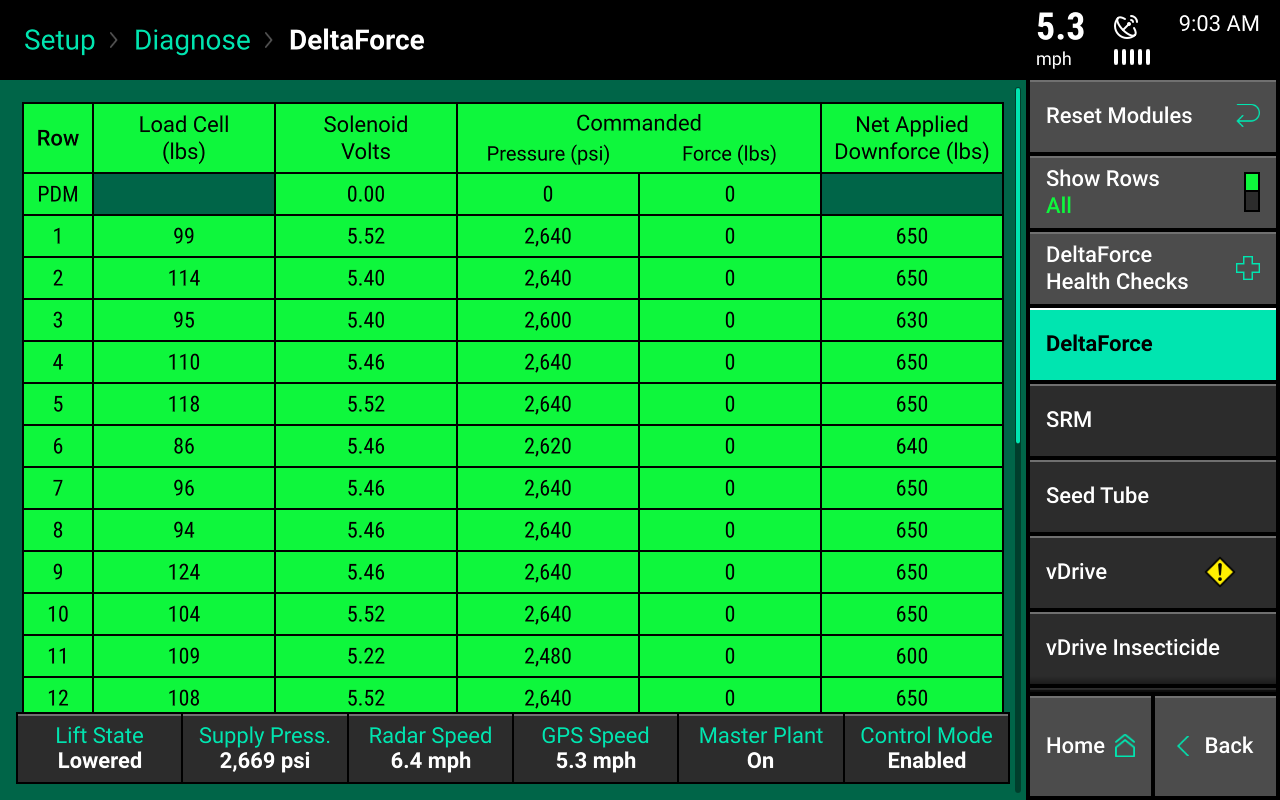Click row 2 load cell value 114
This screenshot has height=800, width=1280.
point(184,278)
